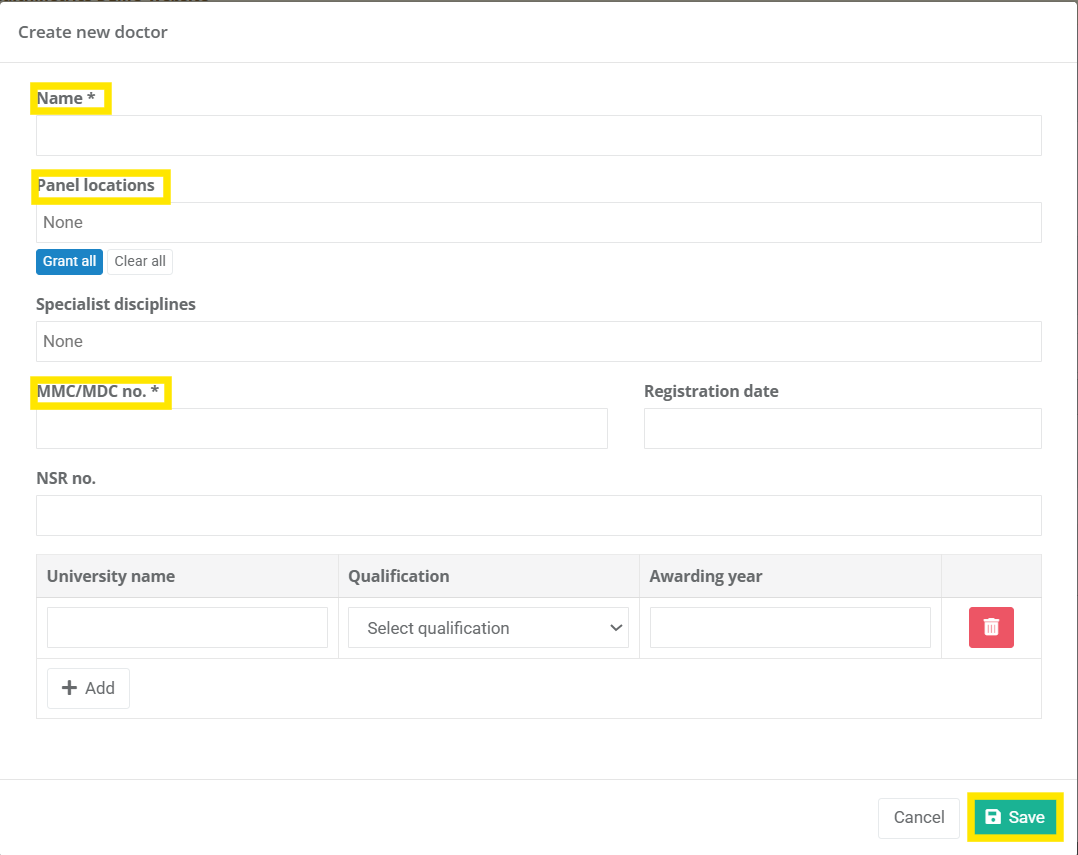Click the floppy disk icon on Save
This screenshot has width=1078, height=855.
tap(993, 817)
